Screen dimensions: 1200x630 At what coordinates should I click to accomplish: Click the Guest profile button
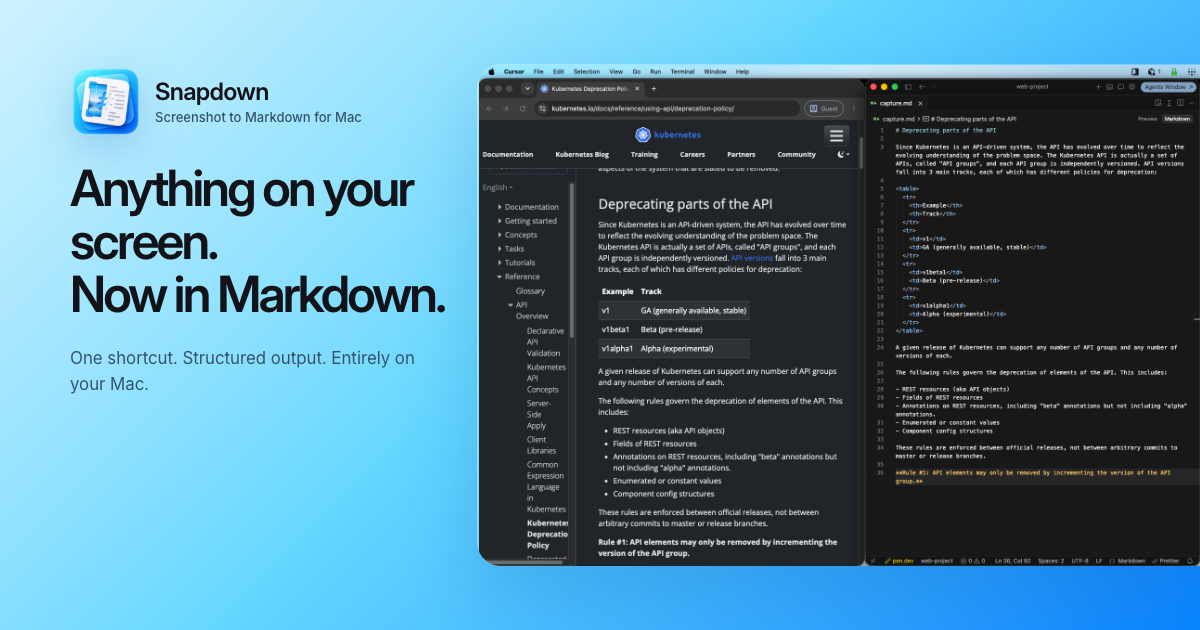[824, 108]
